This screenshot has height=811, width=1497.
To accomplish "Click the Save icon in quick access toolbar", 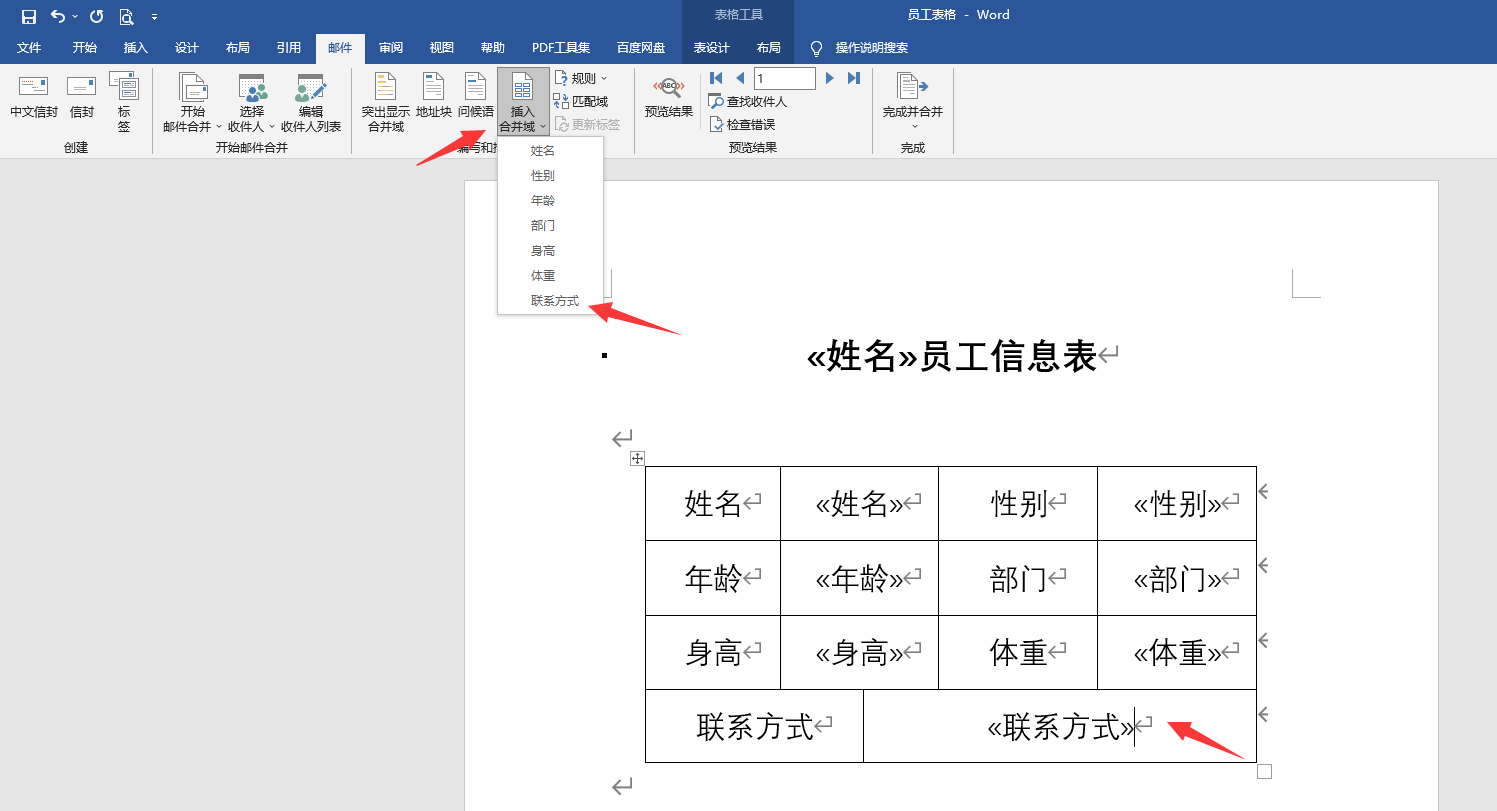I will click(29, 16).
